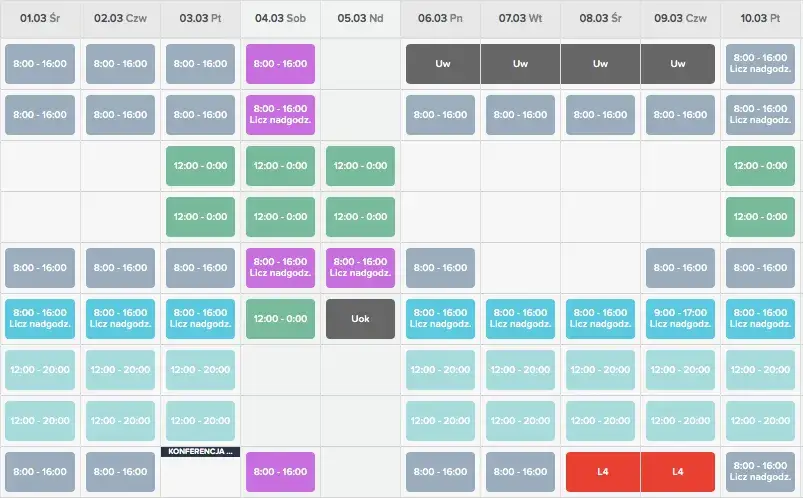Viewport: 803px width, 498px height.
Task: Select the red L4 block on 08.03
Action: (x=600, y=471)
